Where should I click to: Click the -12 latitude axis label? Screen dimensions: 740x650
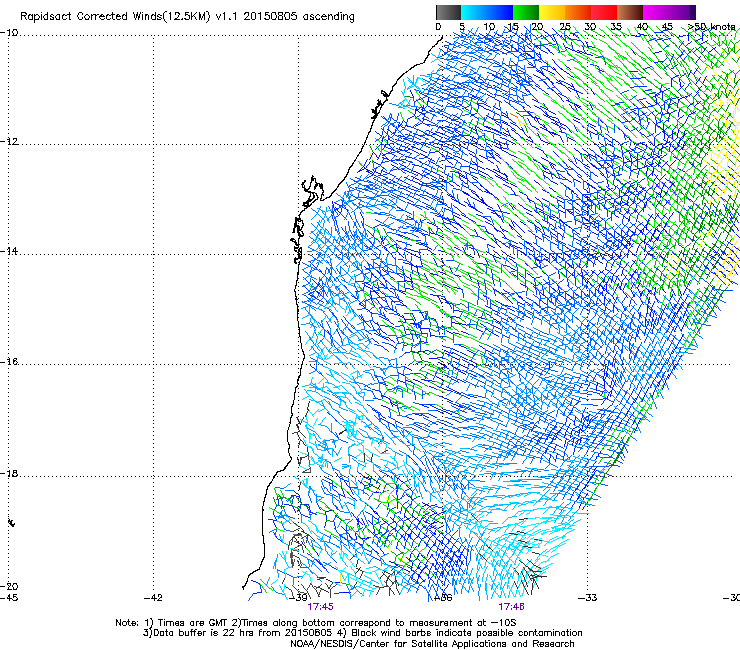pyautogui.click(x=9, y=142)
